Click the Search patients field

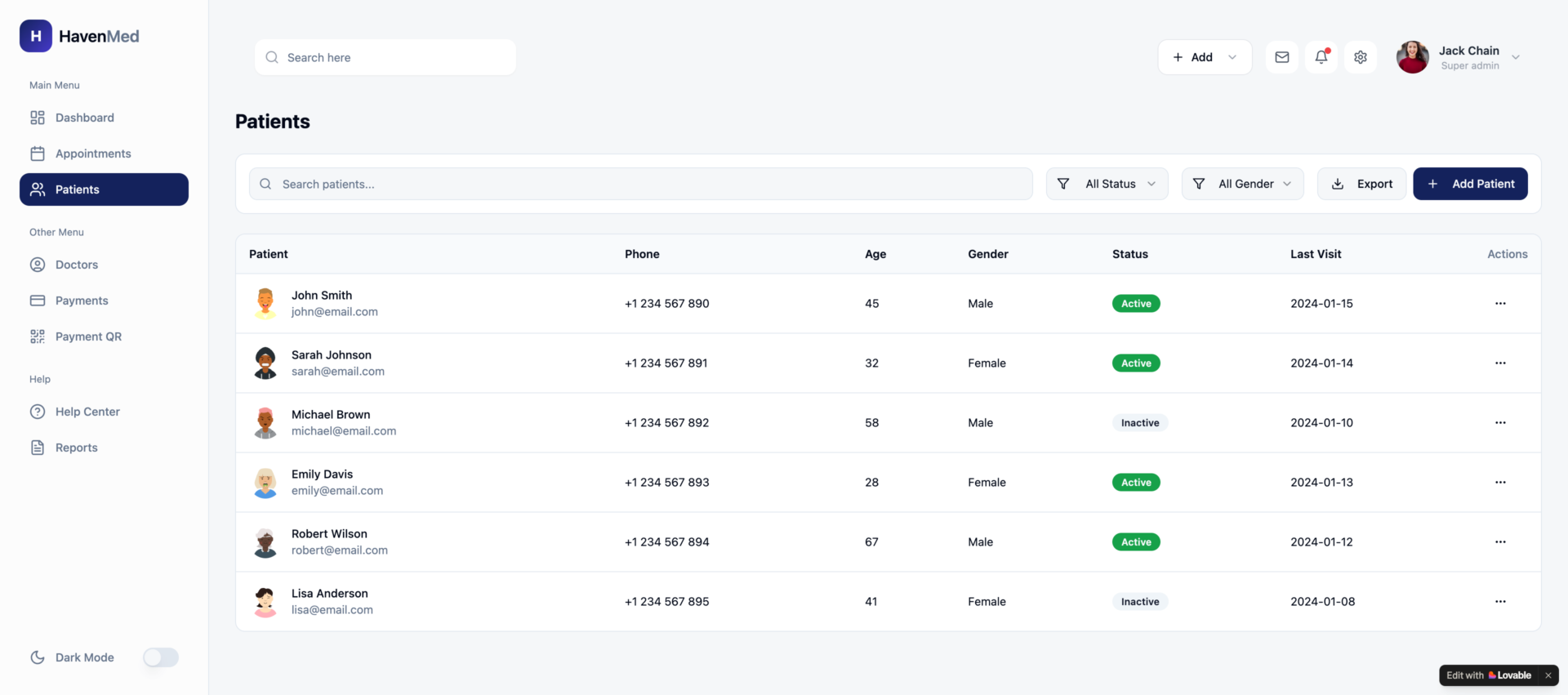click(x=641, y=184)
